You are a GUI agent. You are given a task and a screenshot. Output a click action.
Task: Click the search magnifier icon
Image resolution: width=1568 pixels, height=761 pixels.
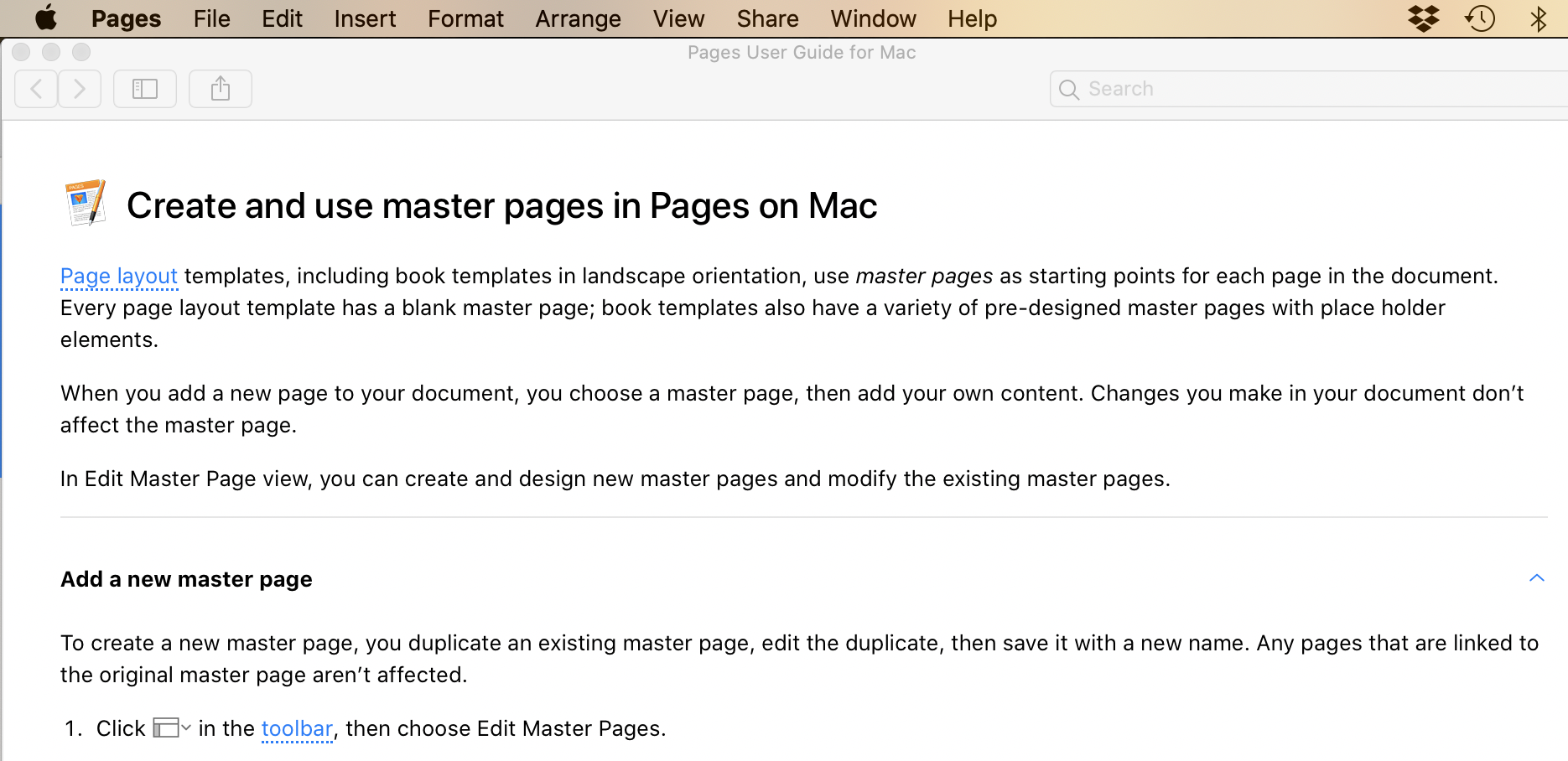tap(1069, 90)
